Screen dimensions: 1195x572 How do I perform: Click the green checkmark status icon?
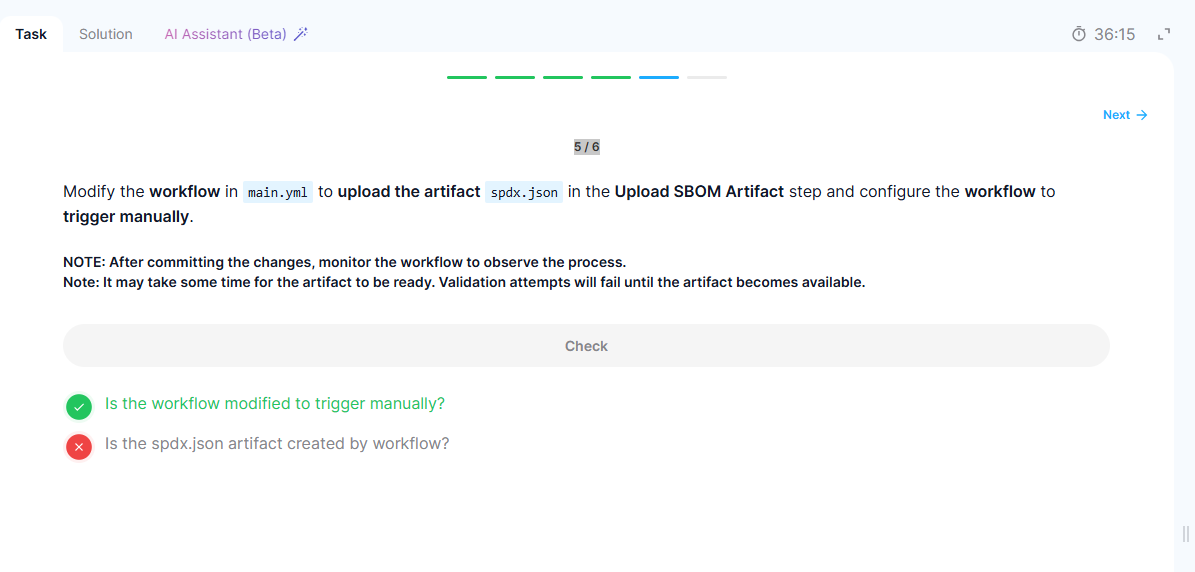click(79, 406)
